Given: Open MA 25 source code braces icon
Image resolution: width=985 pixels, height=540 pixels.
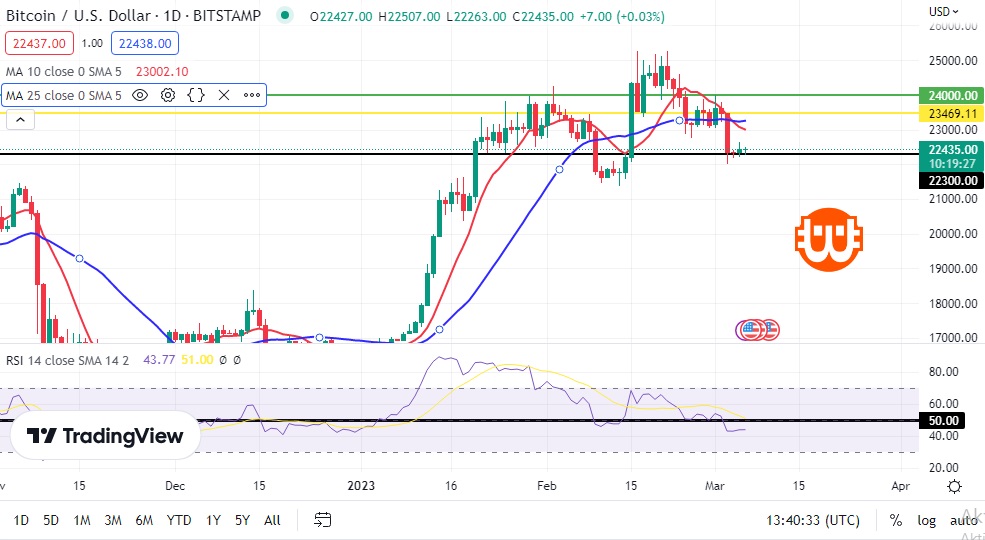Looking at the screenshot, I should tap(196, 95).
